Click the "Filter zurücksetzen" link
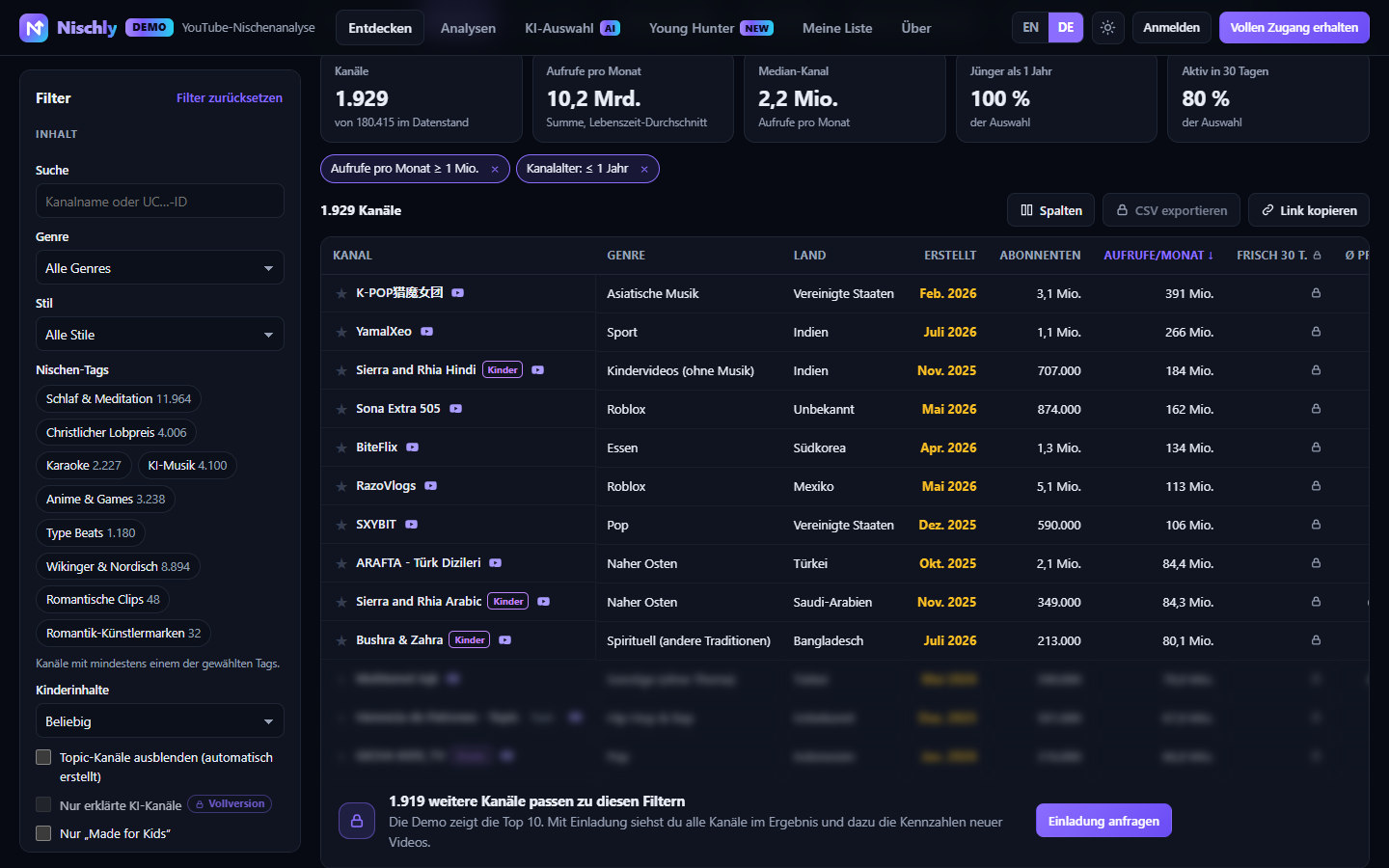Viewport: 1389px width, 868px height. click(x=230, y=98)
